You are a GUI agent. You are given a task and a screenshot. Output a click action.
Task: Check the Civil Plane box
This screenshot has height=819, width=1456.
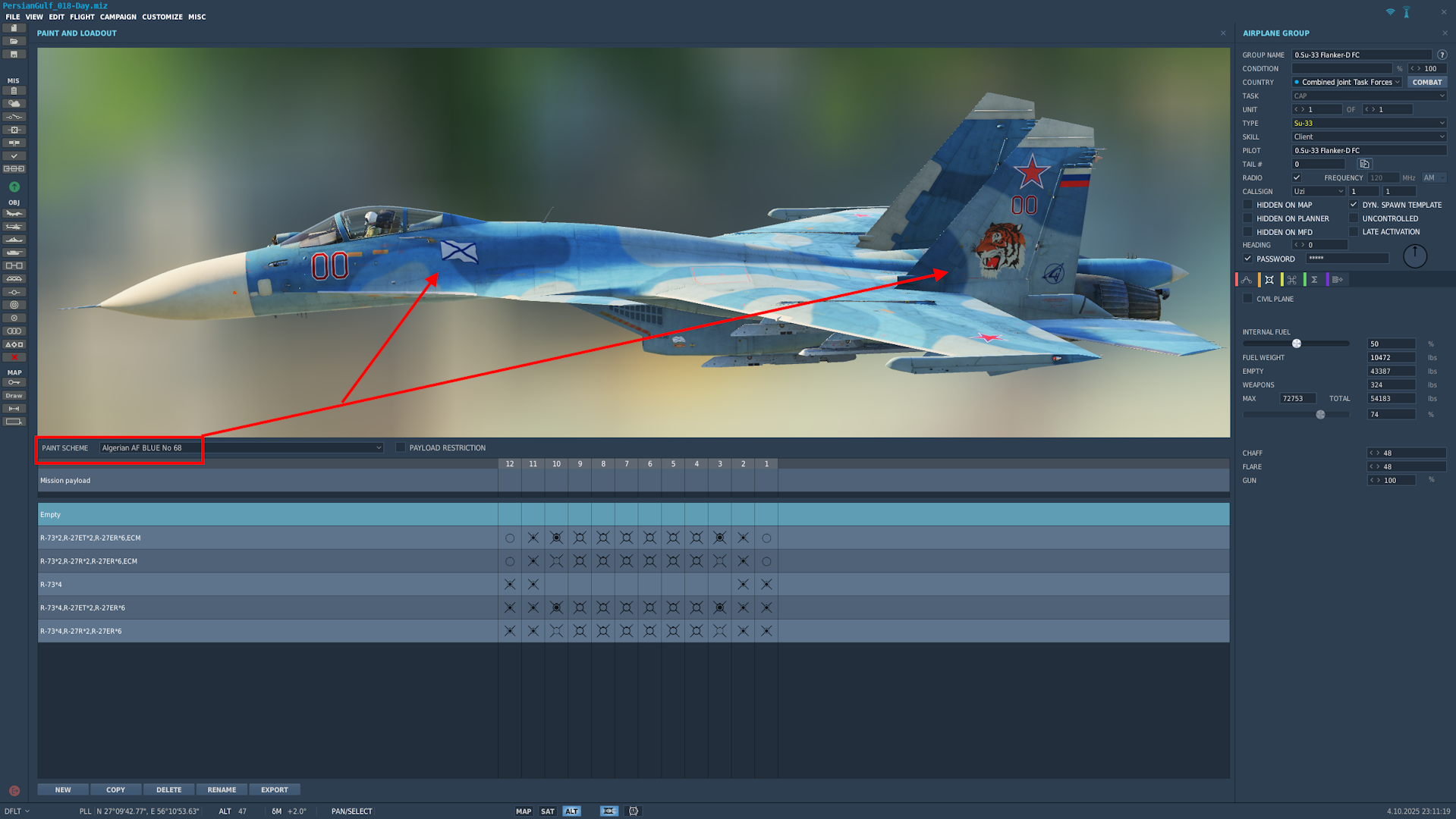point(1247,299)
